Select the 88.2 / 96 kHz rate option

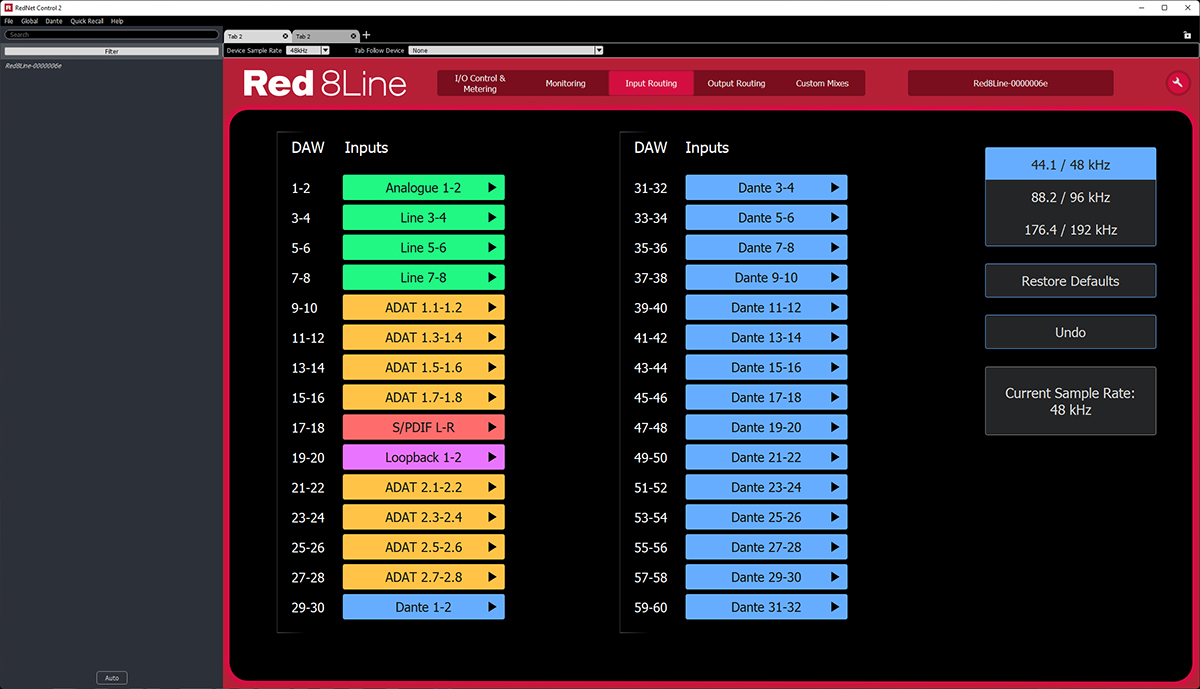pyautogui.click(x=1070, y=197)
